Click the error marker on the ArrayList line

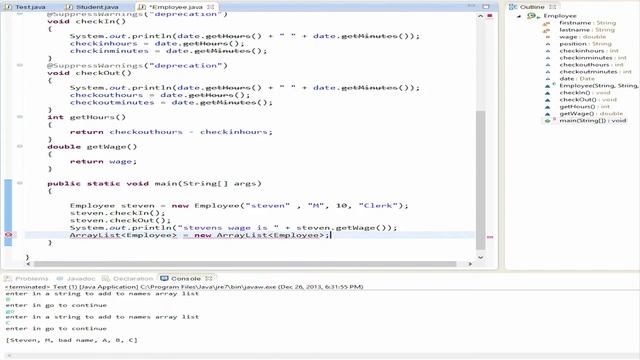point(8,235)
